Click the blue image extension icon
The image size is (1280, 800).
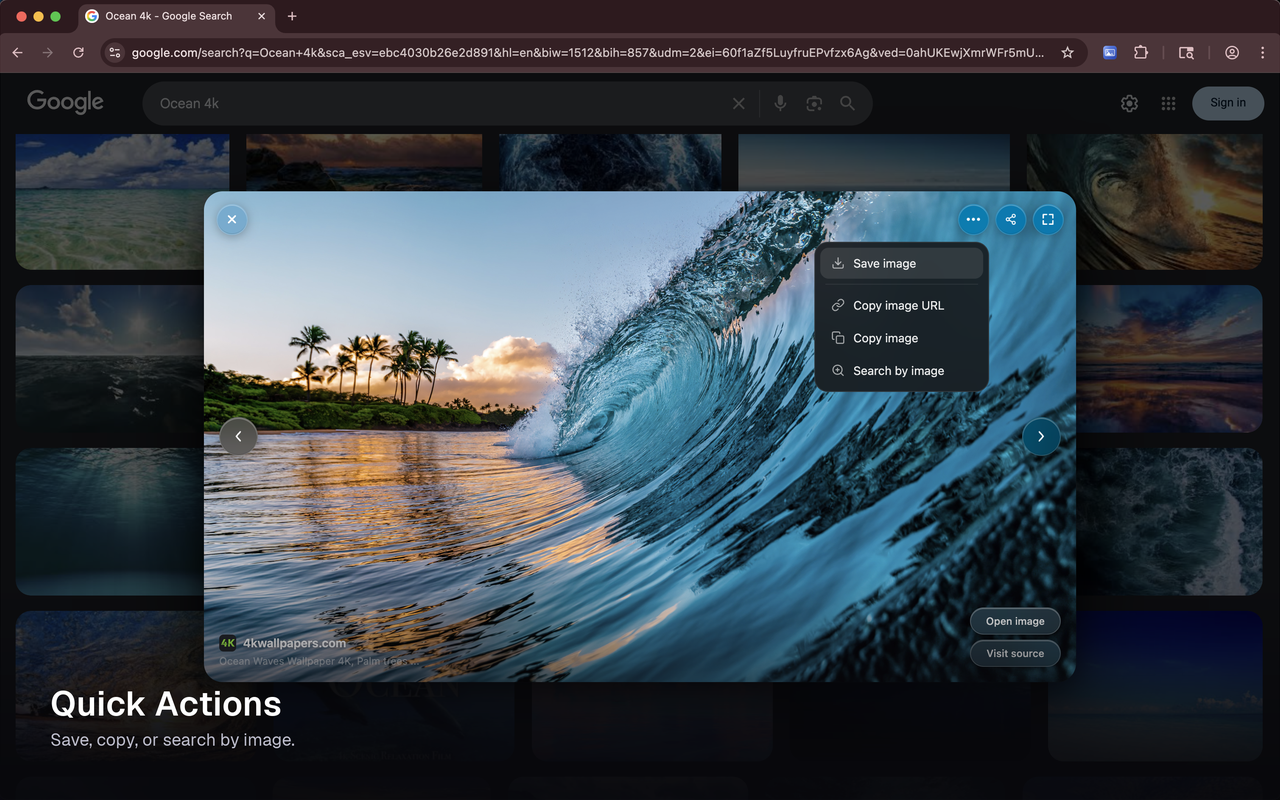(x=1109, y=53)
